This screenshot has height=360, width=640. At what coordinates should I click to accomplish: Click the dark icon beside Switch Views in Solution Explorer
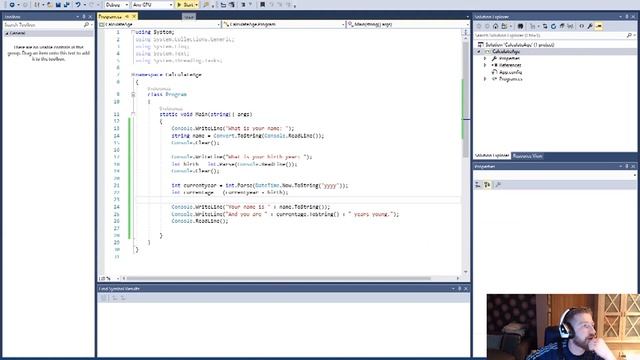[520, 26]
